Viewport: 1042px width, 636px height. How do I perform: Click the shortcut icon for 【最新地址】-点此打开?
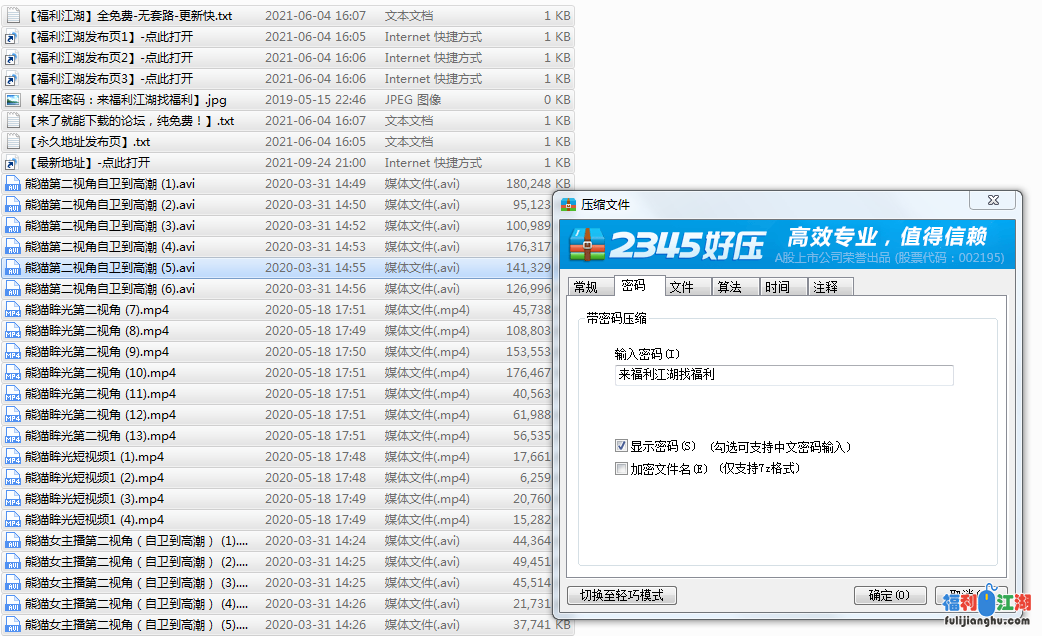(13, 163)
